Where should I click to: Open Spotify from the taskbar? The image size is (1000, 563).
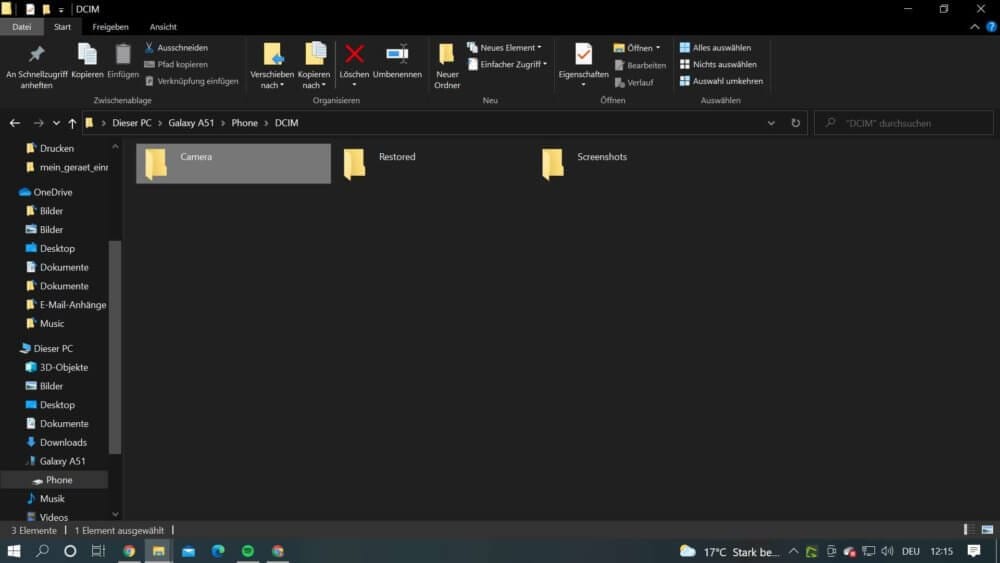tap(247, 551)
